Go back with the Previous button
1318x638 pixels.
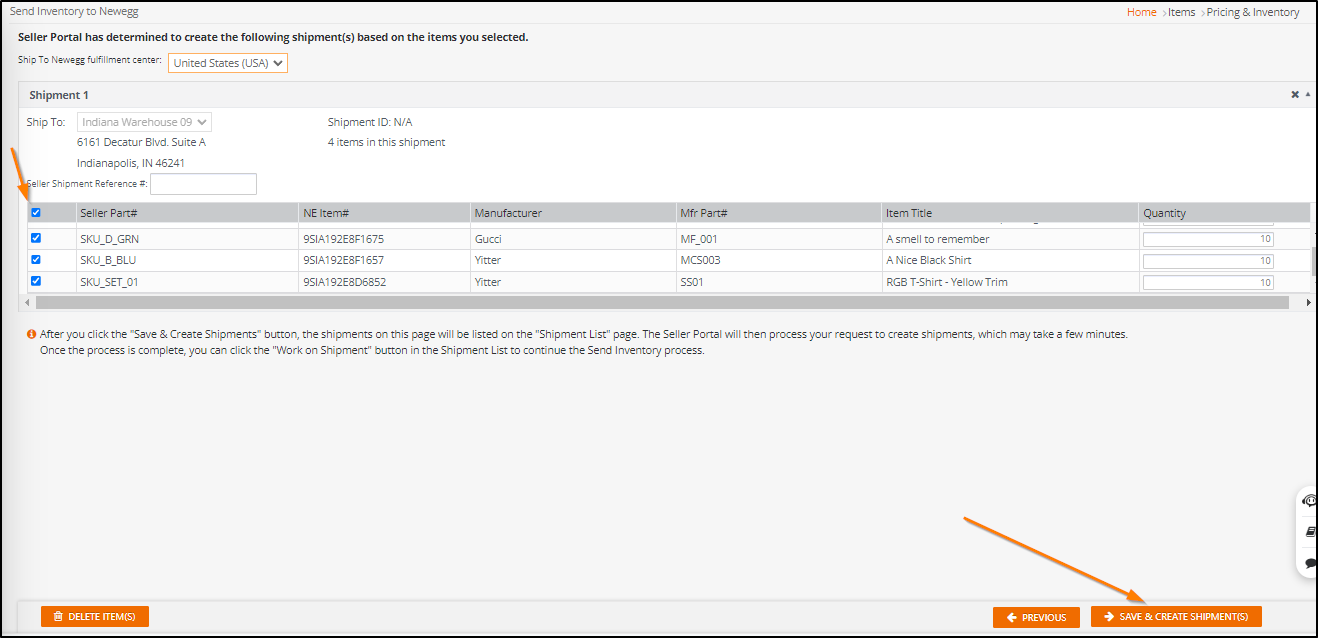pyautogui.click(x=1036, y=617)
